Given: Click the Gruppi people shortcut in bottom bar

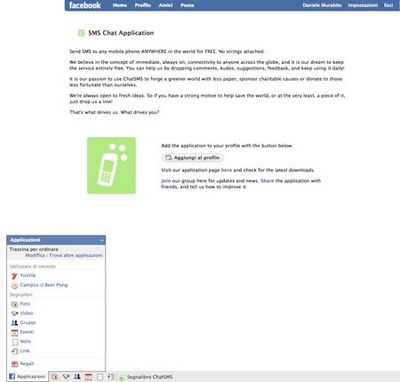Looking at the screenshot, I should tap(77, 377).
